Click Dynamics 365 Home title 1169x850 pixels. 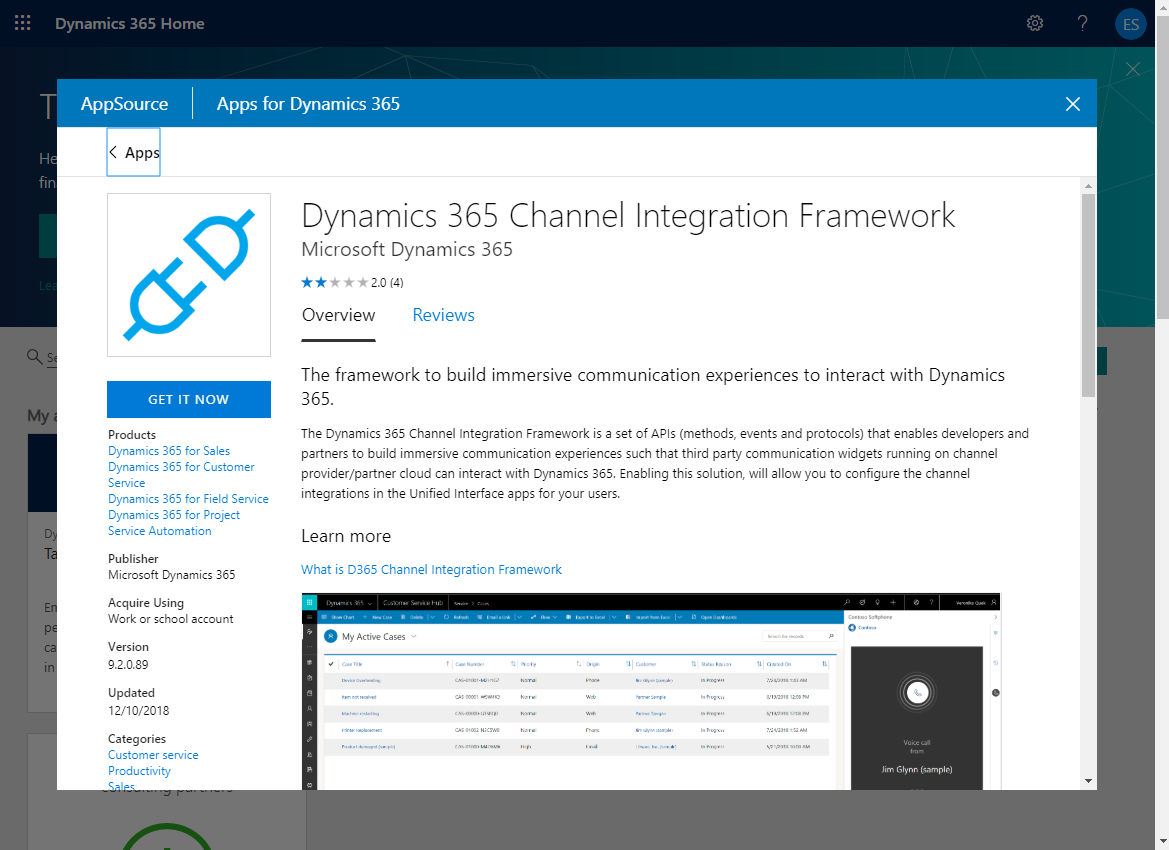coord(130,24)
